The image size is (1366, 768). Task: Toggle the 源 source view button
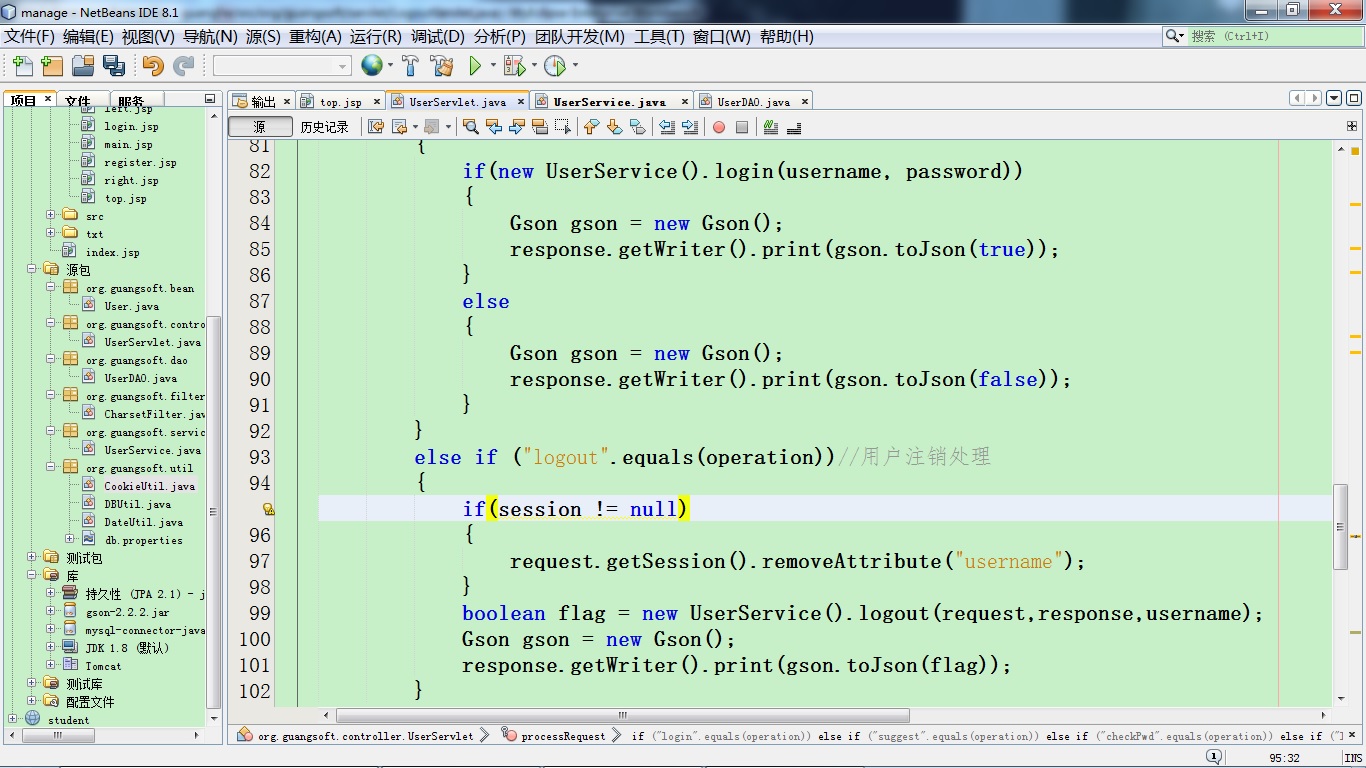point(259,127)
